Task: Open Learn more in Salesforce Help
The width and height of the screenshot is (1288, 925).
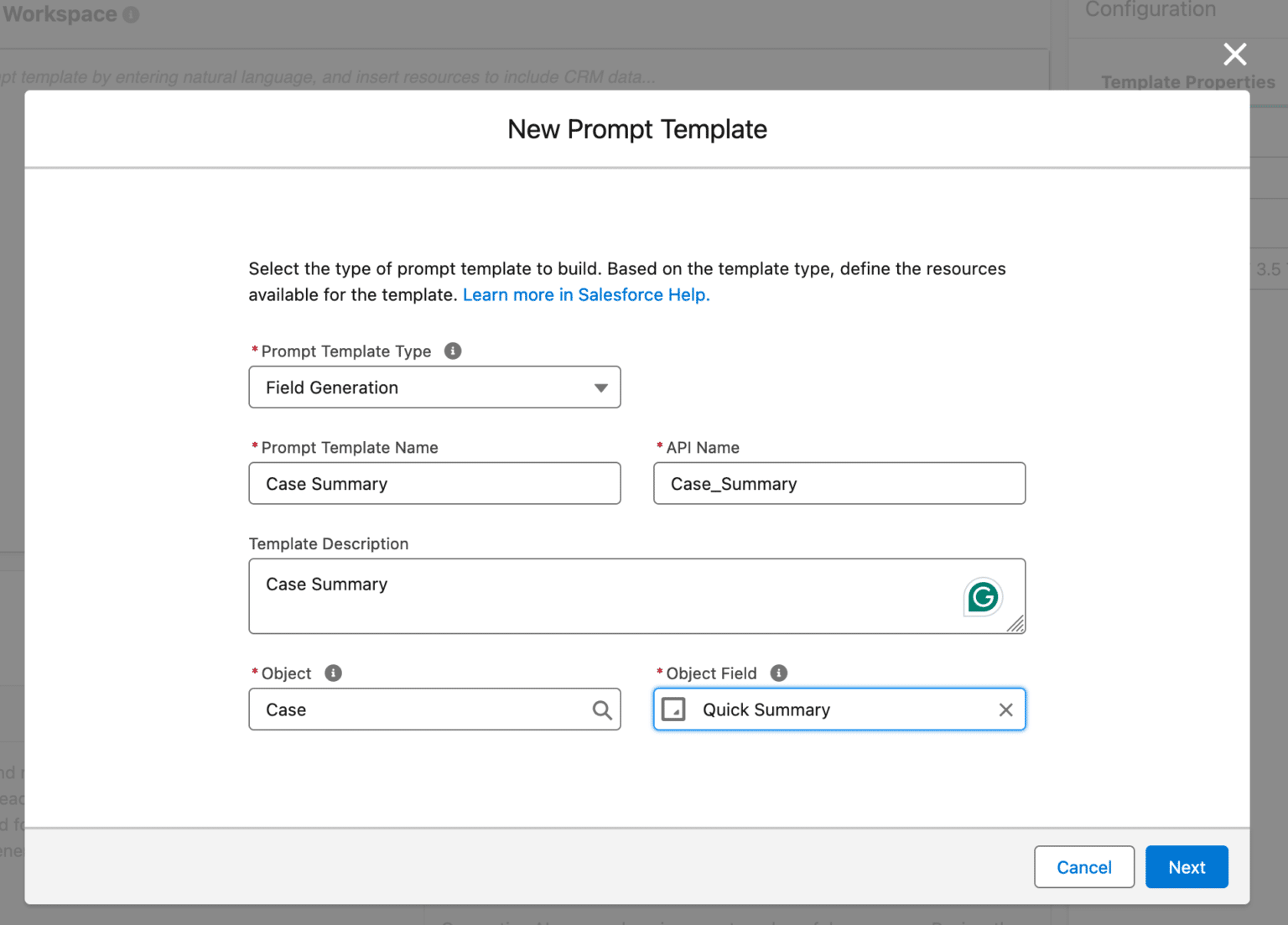Action: point(585,294)
